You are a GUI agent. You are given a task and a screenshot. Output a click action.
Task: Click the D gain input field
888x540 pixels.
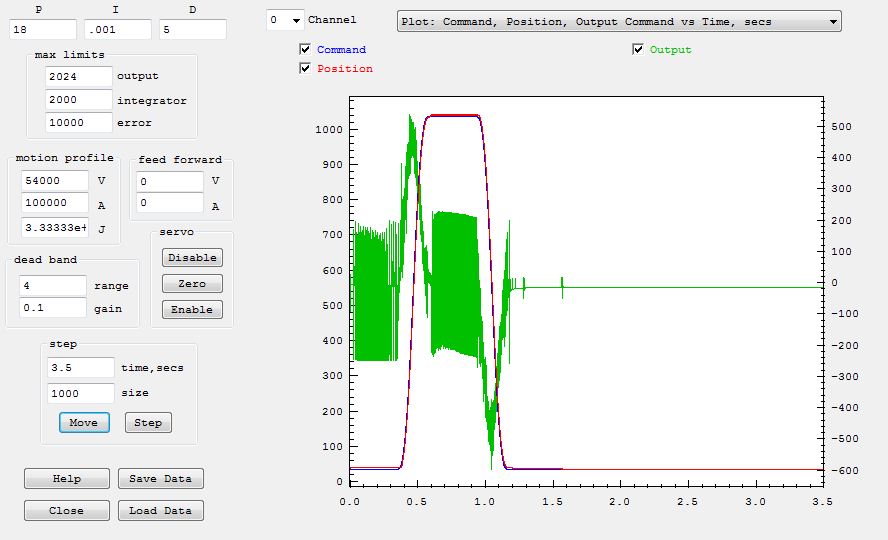coord(192,29)
